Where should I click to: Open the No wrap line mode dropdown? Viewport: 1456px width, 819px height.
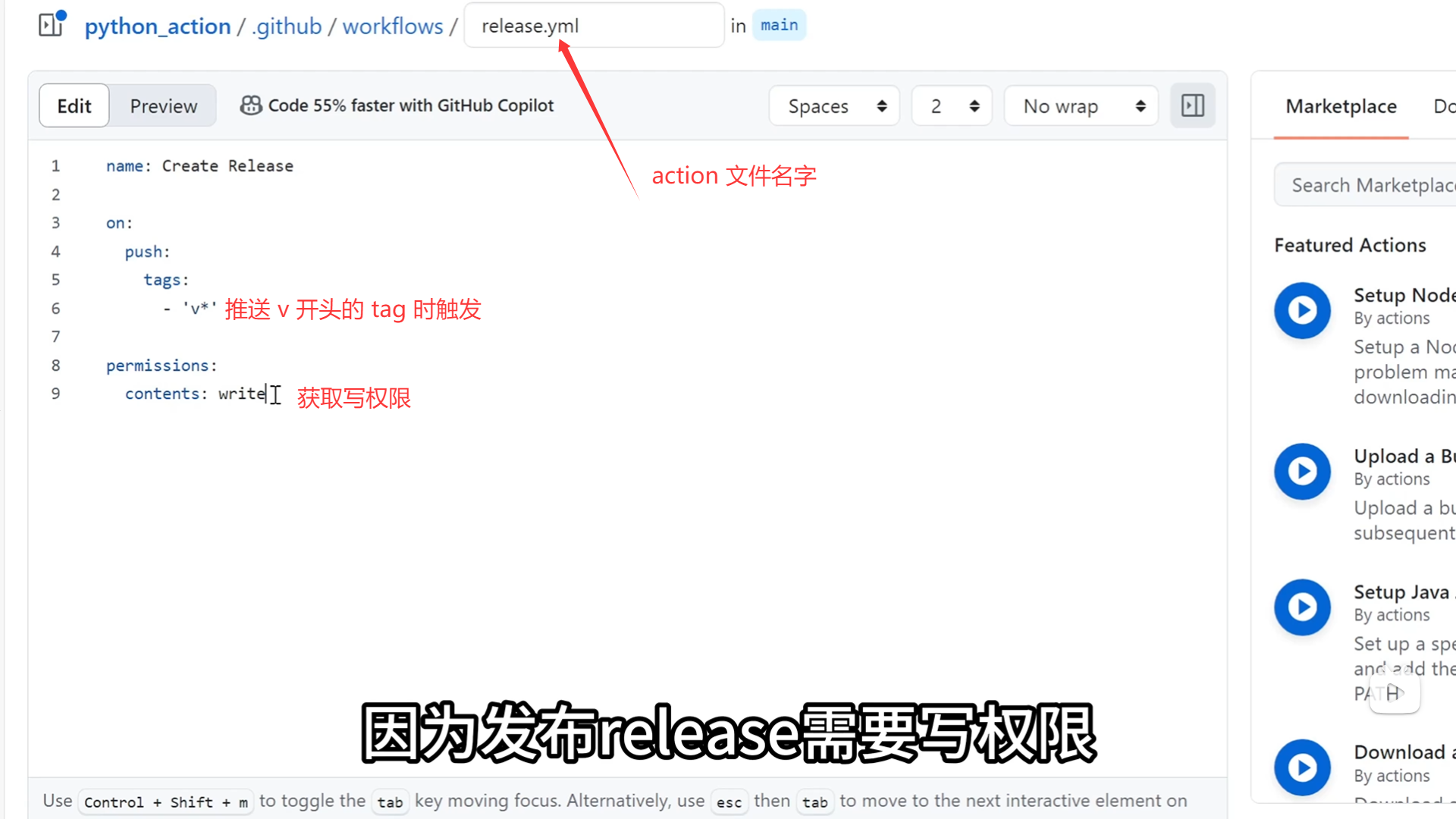1081,105
